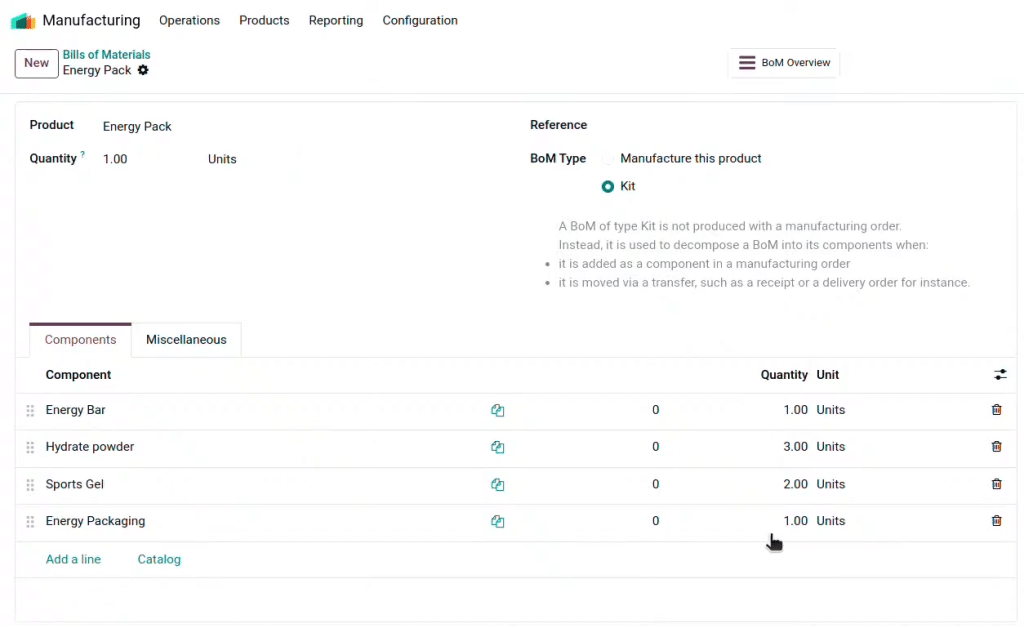Select the Kit BoM type radio
This screenshot has height=628, width=1024.
coord(608,187)
